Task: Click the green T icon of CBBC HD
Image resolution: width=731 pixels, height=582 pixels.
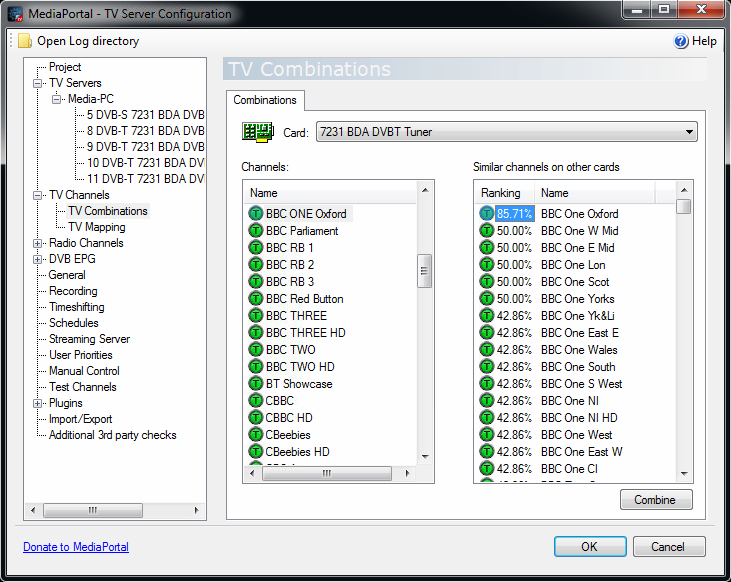Action: [255, 418]
